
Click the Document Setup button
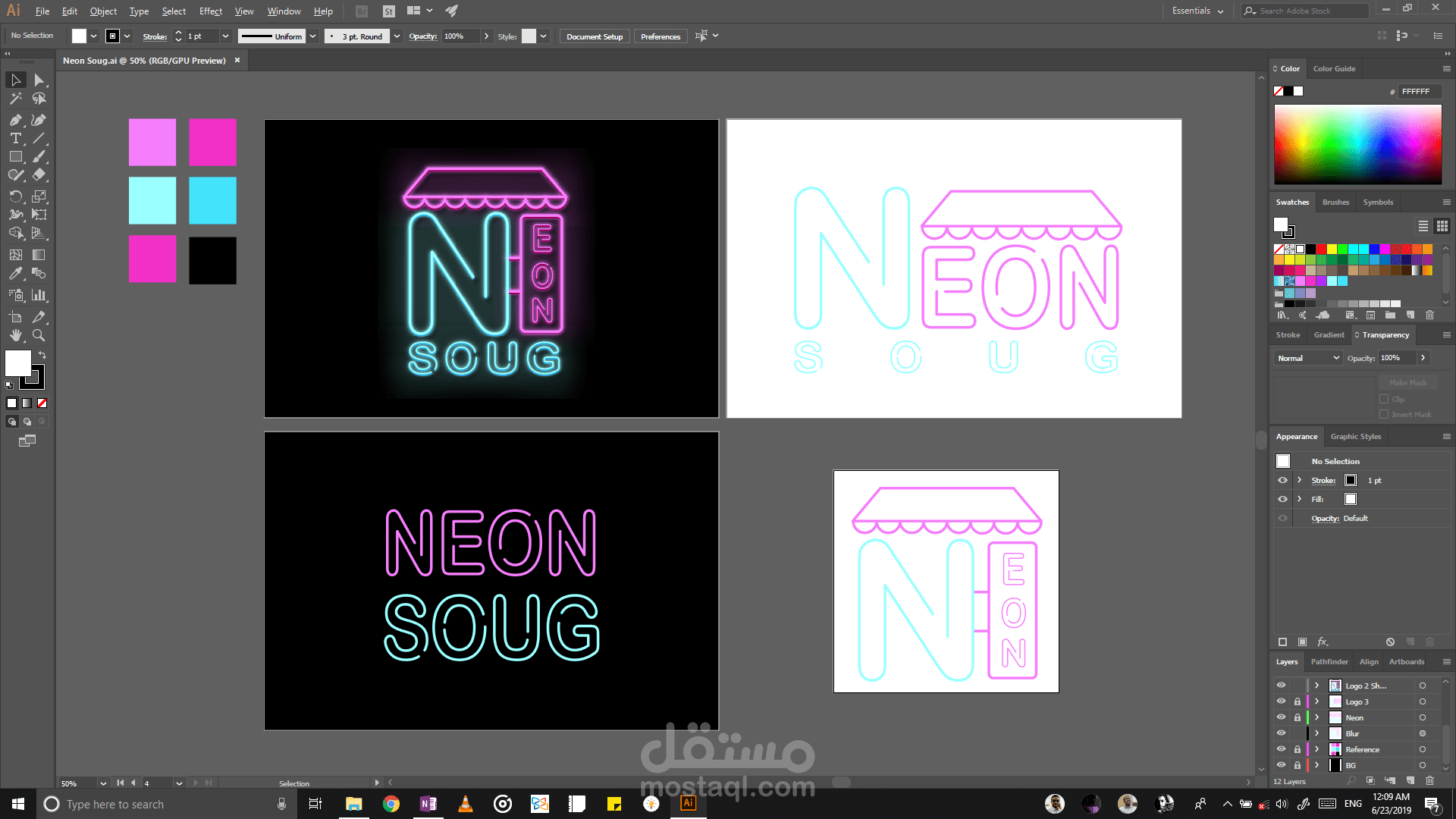point(594,36)
